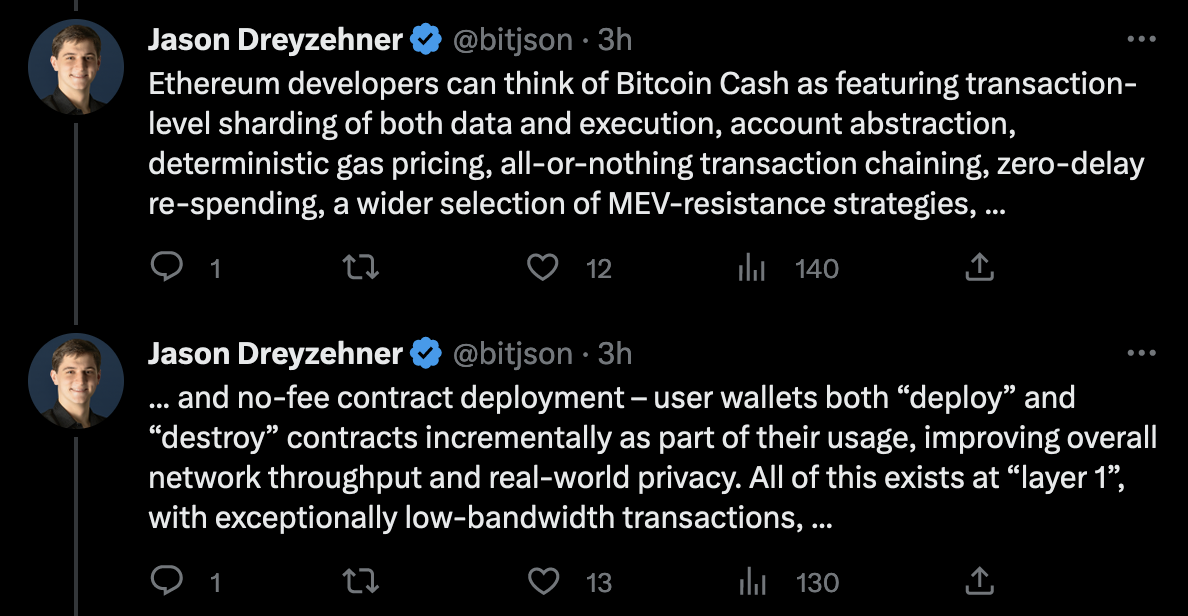Share the second tweet via share icon

pyautogui.click(x=980, y=581)
